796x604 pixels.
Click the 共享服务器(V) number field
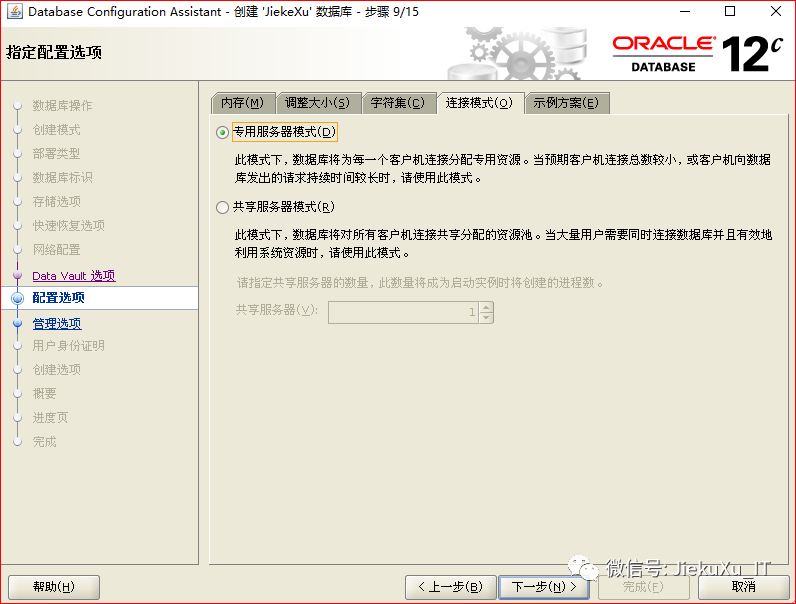(x=403, y=312)
